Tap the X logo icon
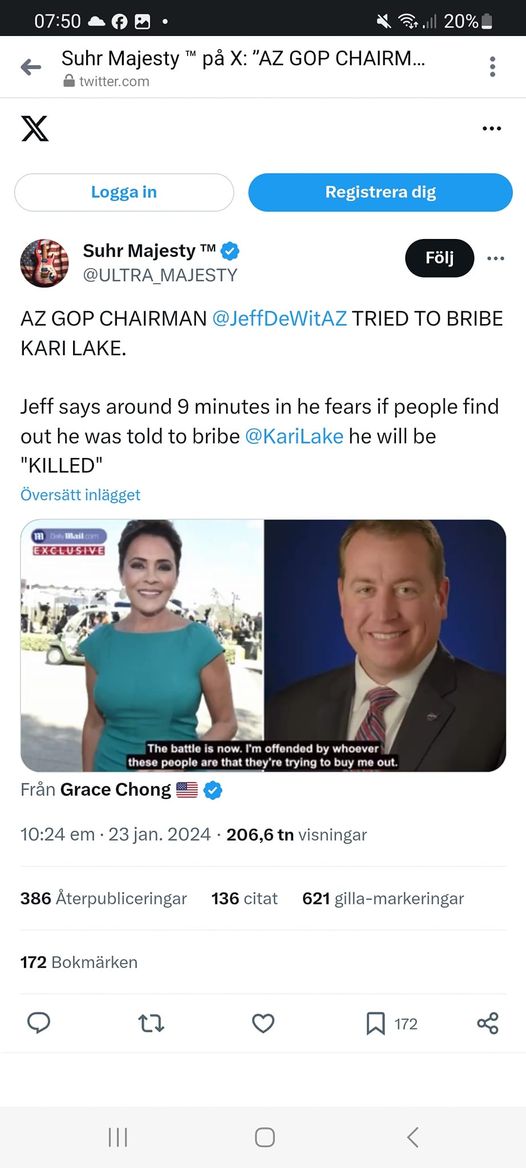 pos(34,128)
